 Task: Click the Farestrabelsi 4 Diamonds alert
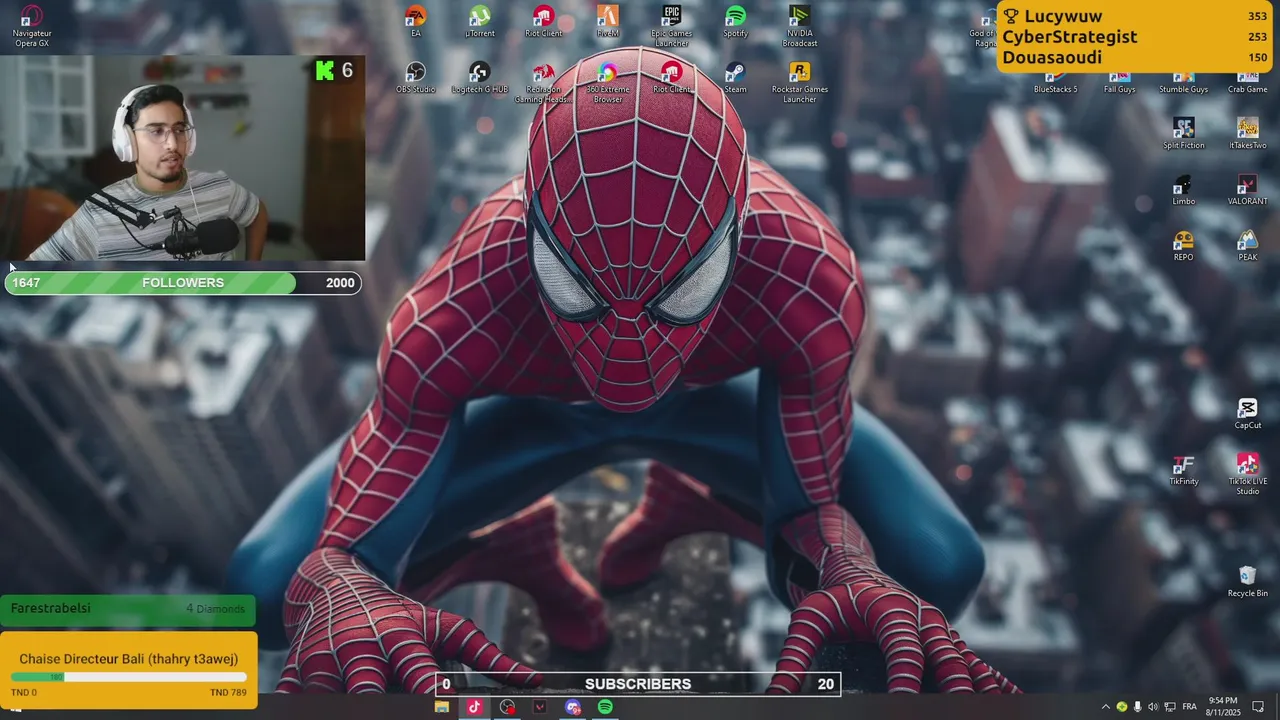coord(128,609)
